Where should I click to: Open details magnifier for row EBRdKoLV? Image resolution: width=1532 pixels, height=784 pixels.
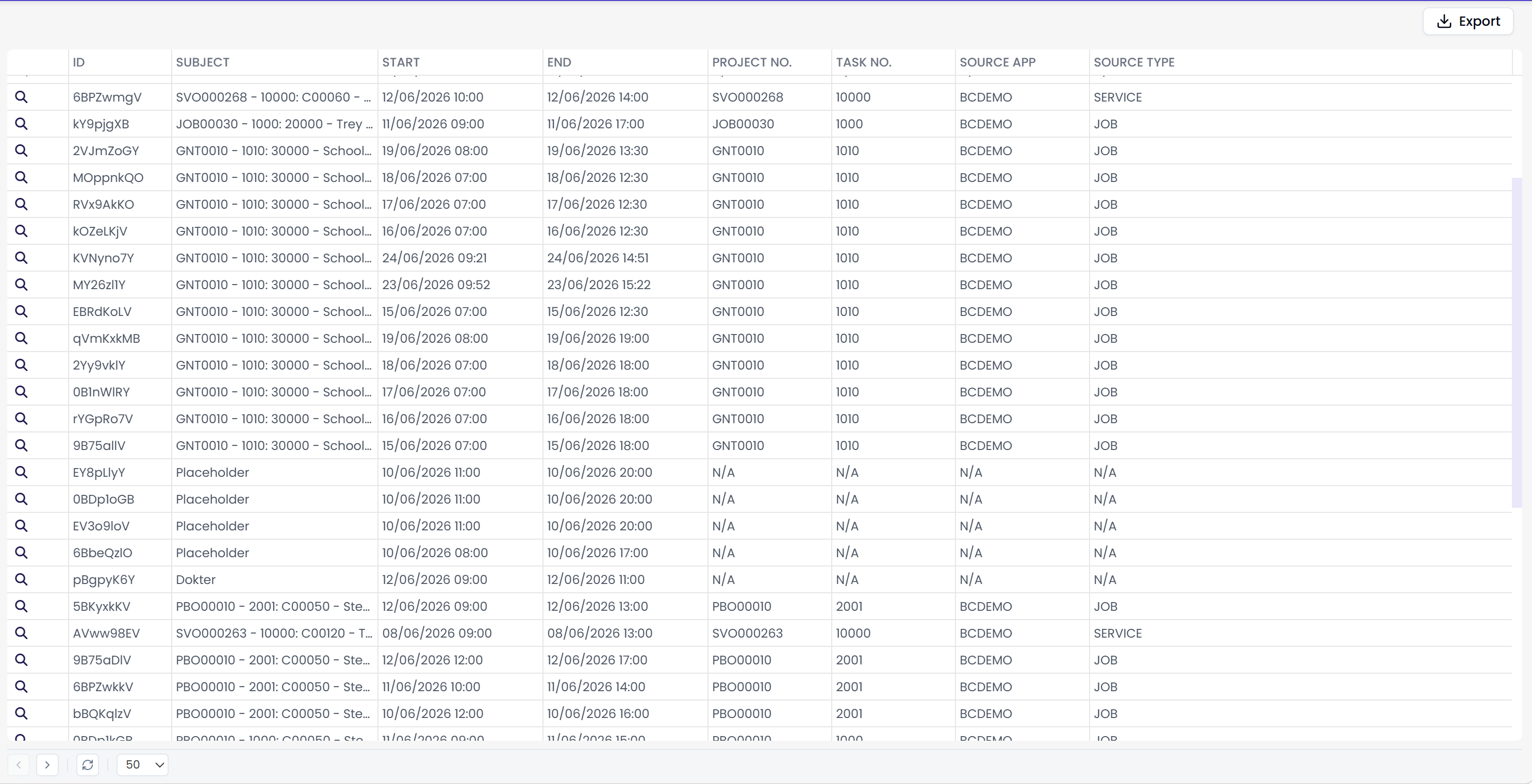tap(21, 311)
